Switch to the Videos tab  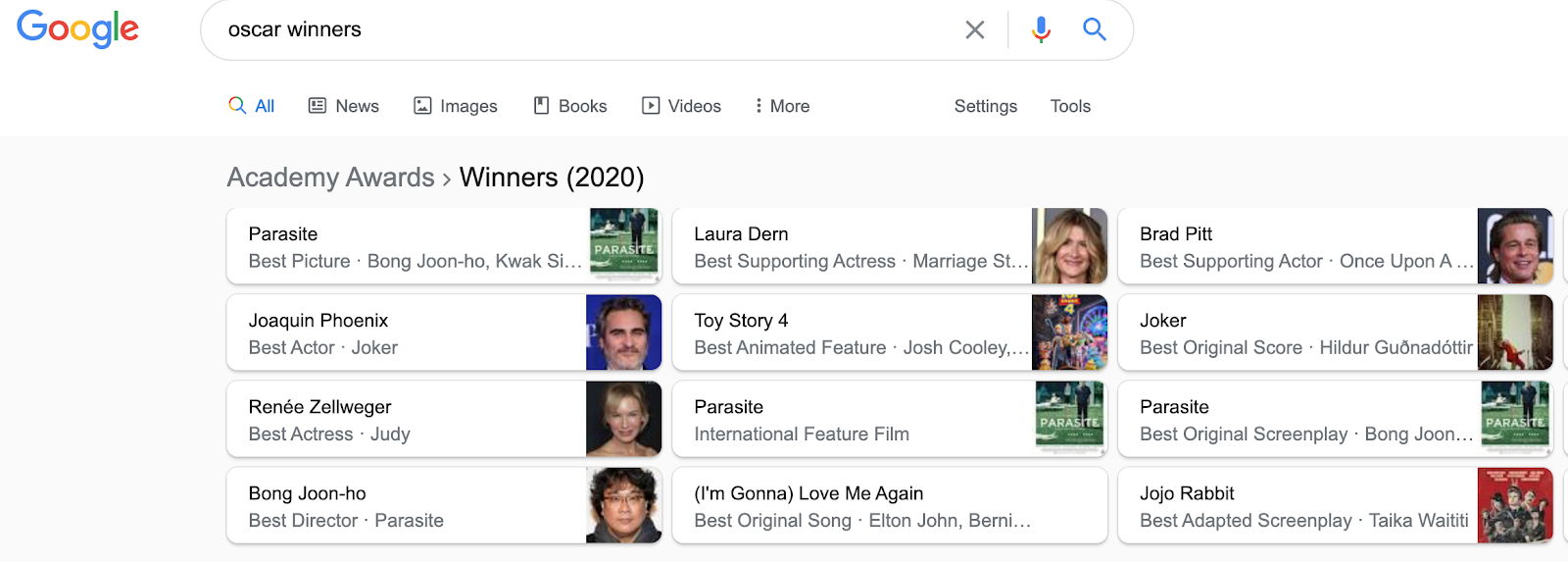pyautogui.click(x=681, y=106)
